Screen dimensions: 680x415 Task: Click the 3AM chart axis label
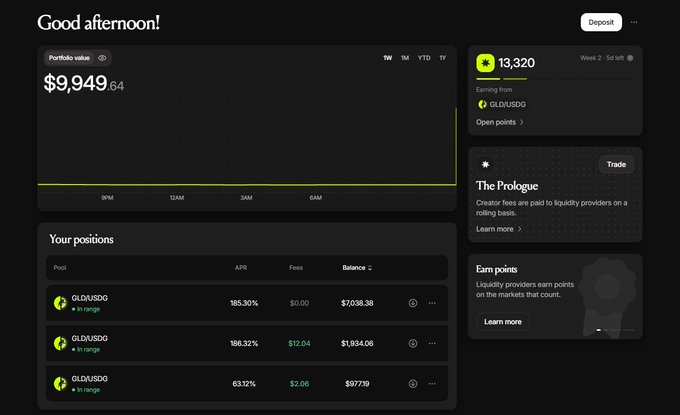pyautogui.click(x=246, y=198)
